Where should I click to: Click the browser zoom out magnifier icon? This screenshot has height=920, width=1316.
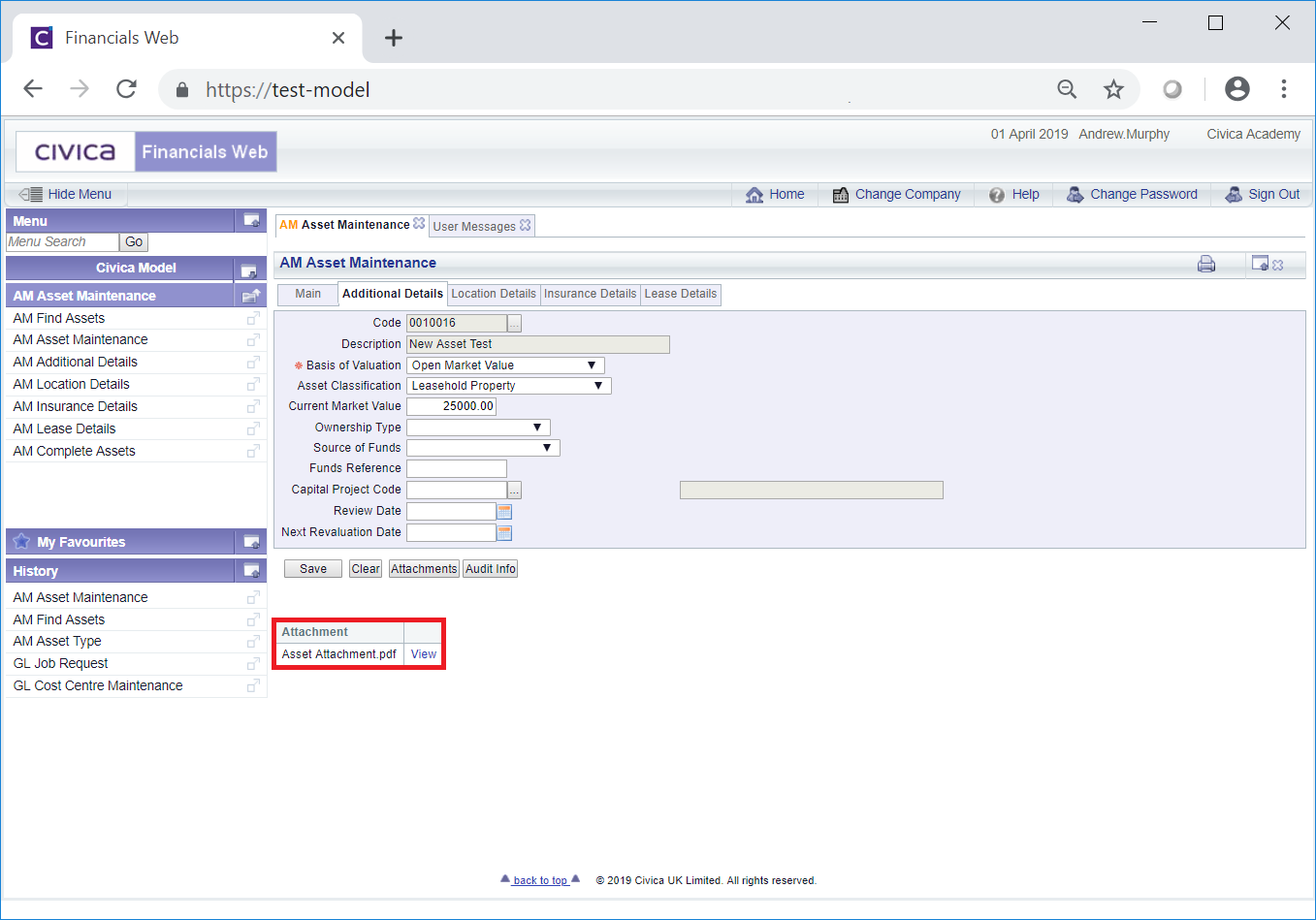point(1067,89)
